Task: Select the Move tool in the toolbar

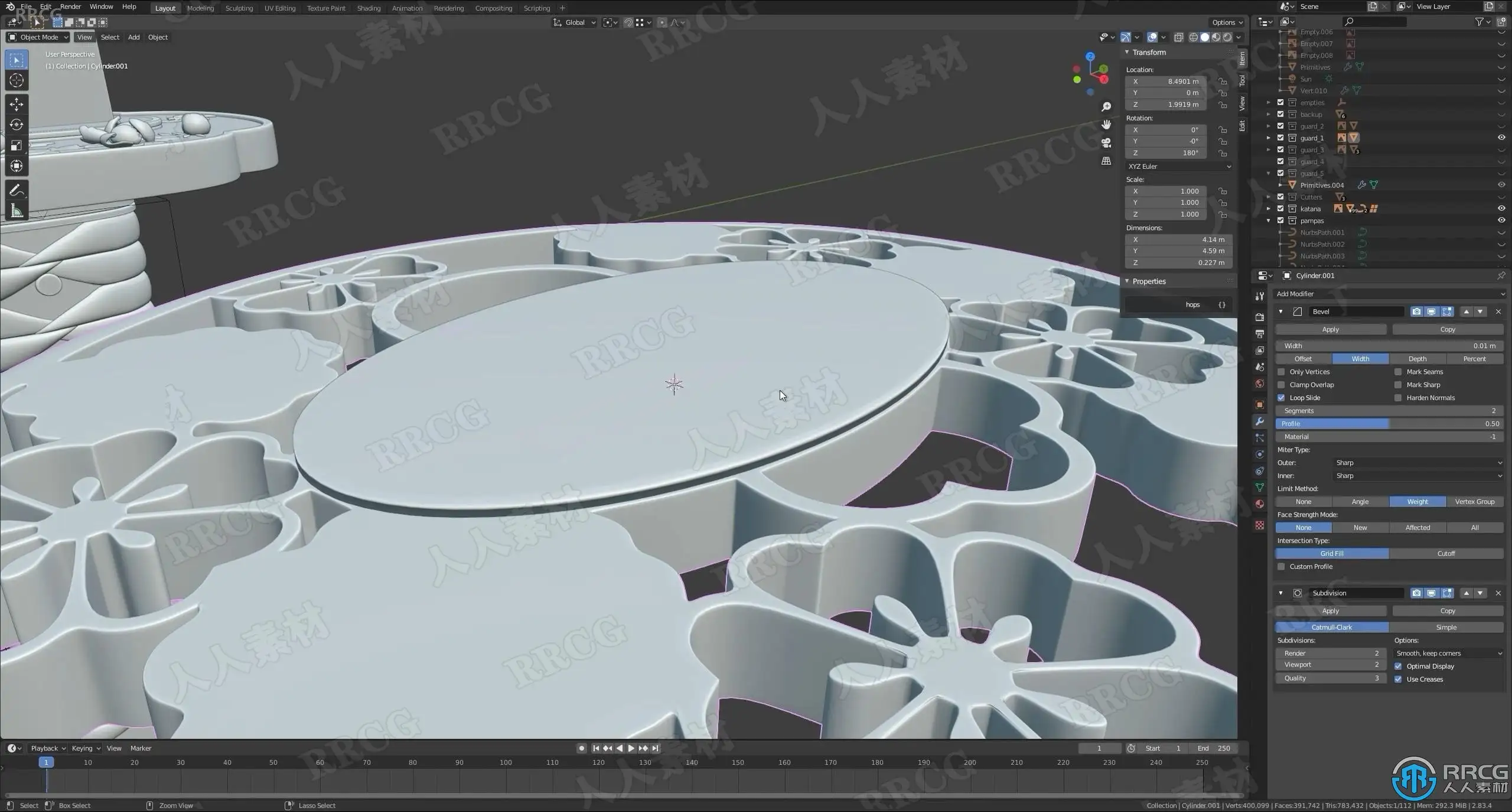Action: pos(17,105)
